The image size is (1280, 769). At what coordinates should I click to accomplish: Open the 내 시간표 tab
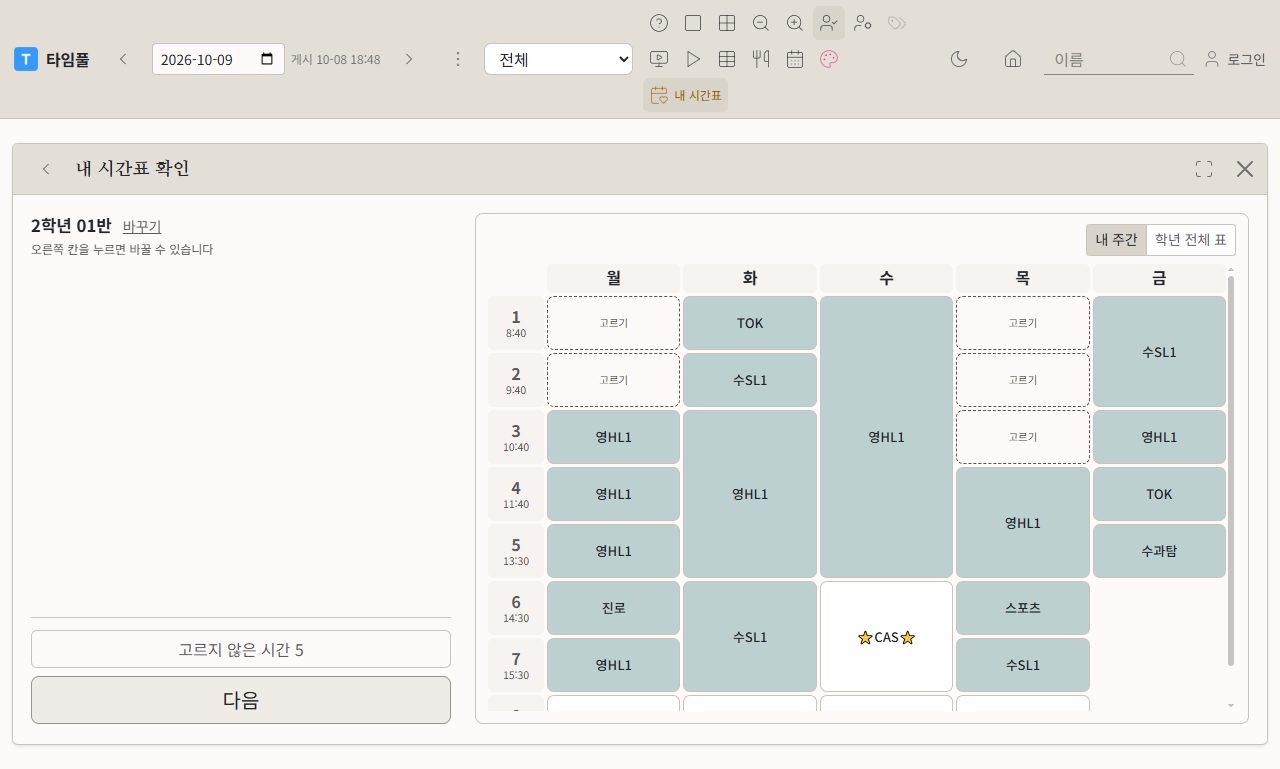click(685, 95)
